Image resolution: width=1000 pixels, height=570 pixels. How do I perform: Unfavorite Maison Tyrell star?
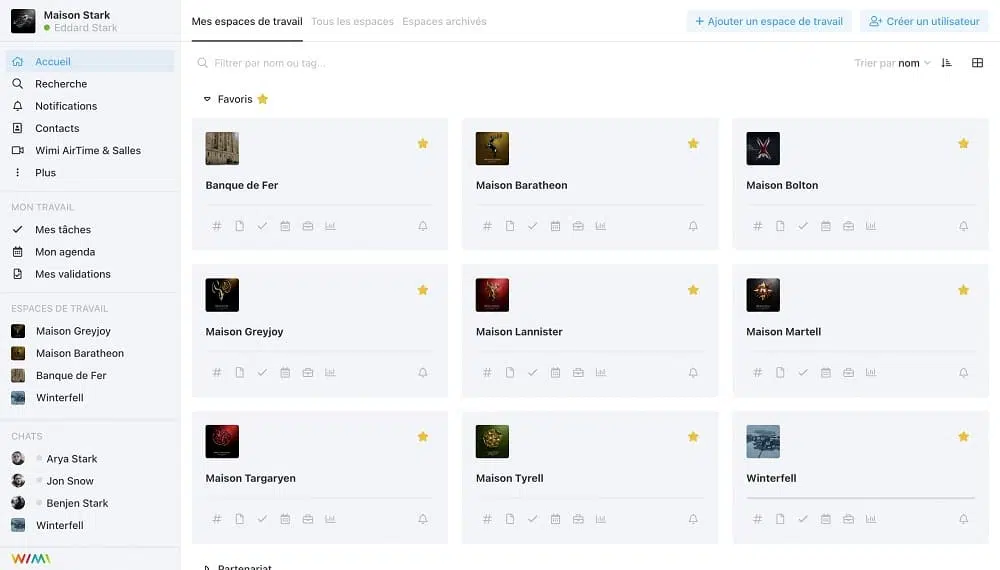click(693, 437)
